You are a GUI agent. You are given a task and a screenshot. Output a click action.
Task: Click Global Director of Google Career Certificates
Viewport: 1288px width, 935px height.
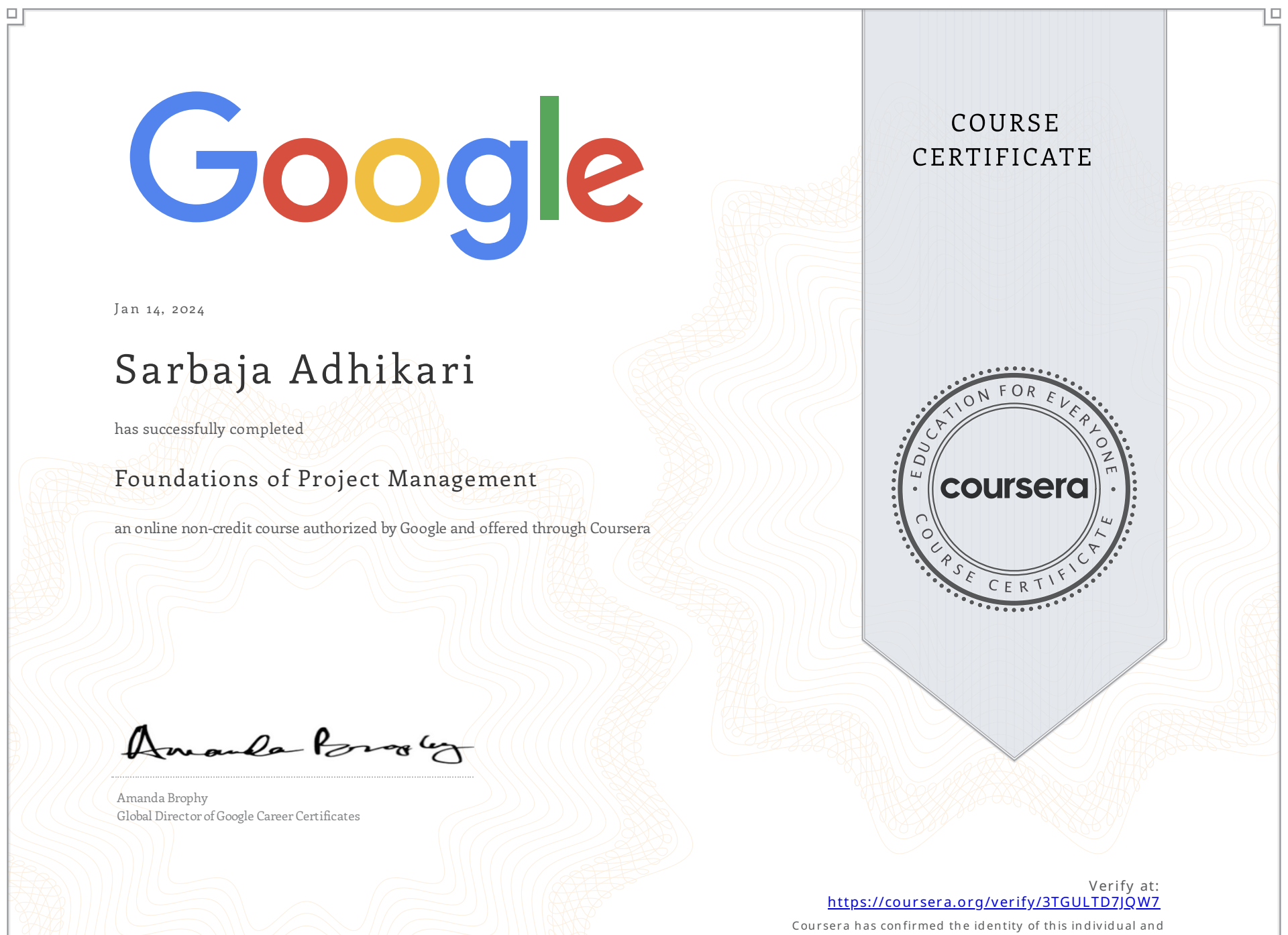tap(238, 816)
